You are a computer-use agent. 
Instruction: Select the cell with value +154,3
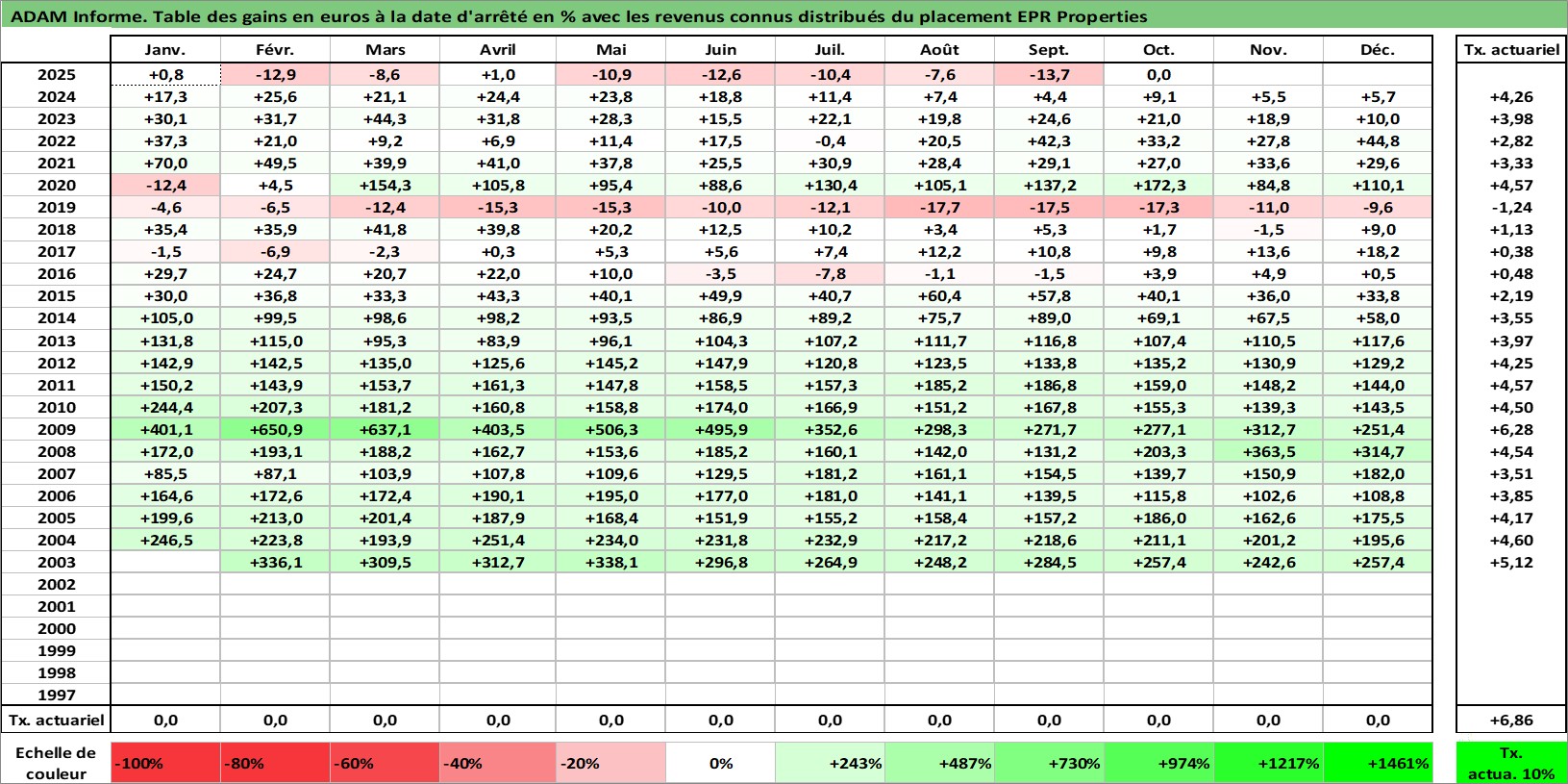[x=385, y=186]
